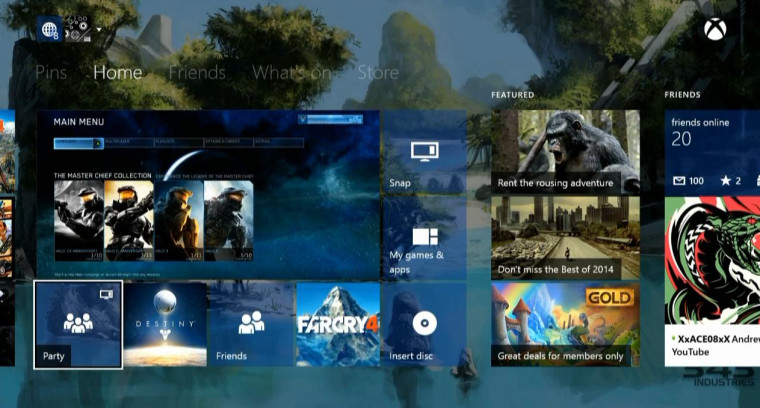Viewport: 760px width, 408px height.
Task: Launch the Far Cry 4 tile
Action: point(338,325)
